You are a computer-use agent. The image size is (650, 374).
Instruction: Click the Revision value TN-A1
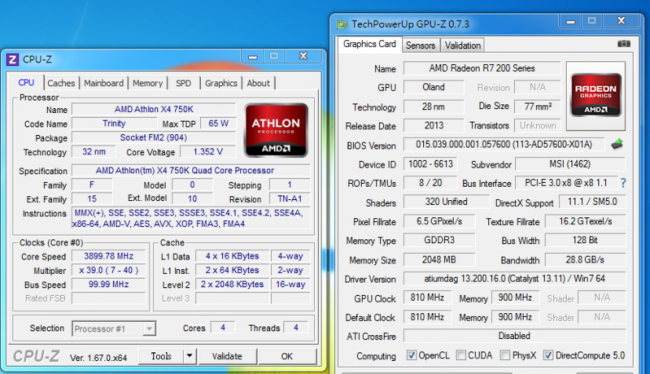click(289, 199)
